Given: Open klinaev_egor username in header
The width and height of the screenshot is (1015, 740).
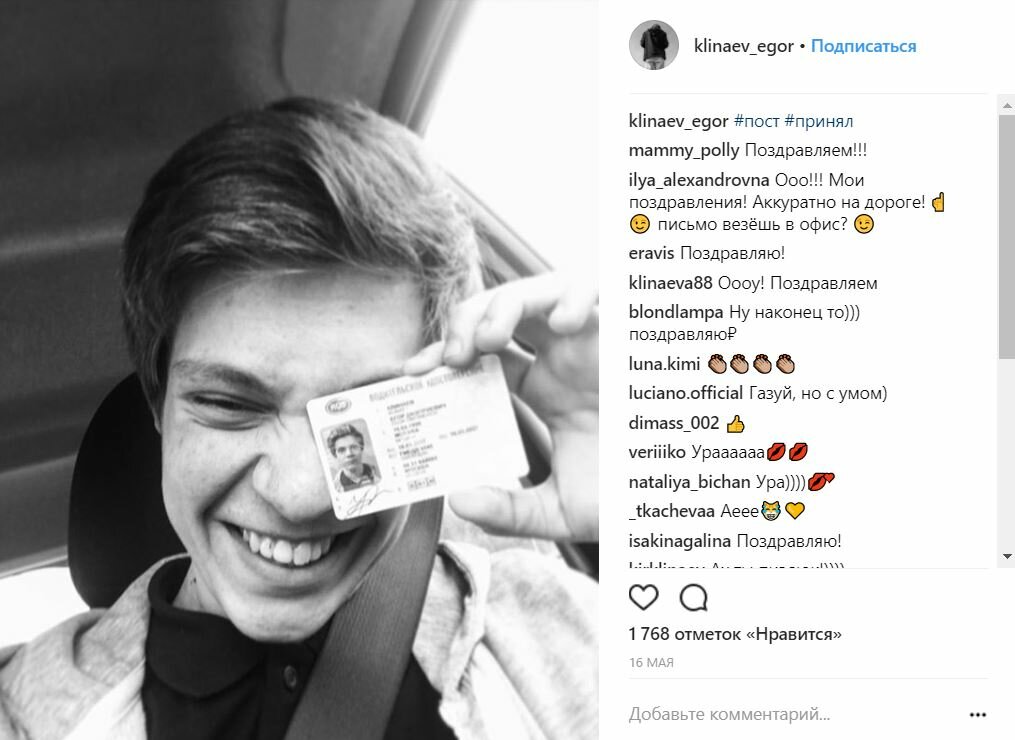Looking at the screenshot, I should click(743, 46).
